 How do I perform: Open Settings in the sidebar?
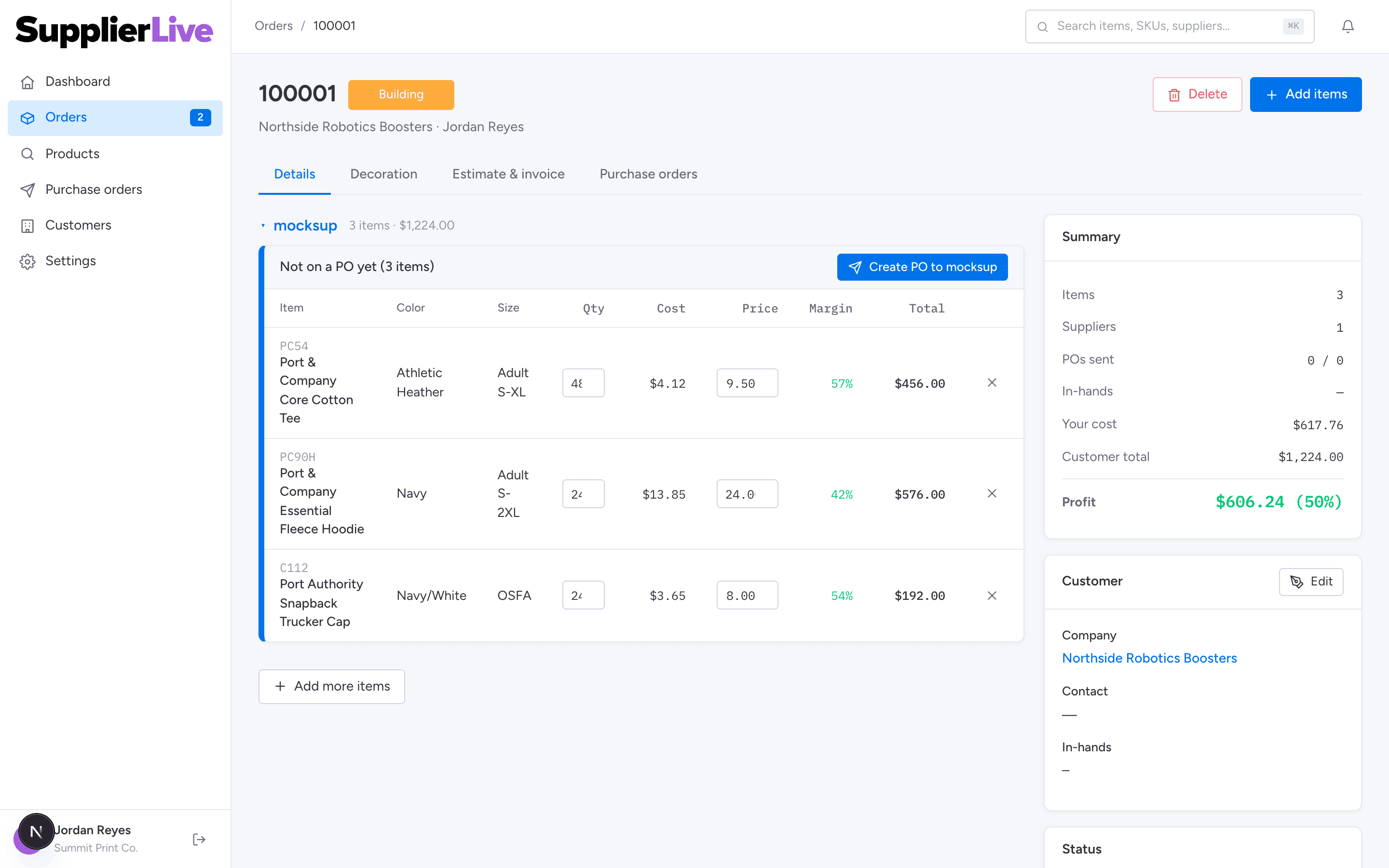point(115,260)
